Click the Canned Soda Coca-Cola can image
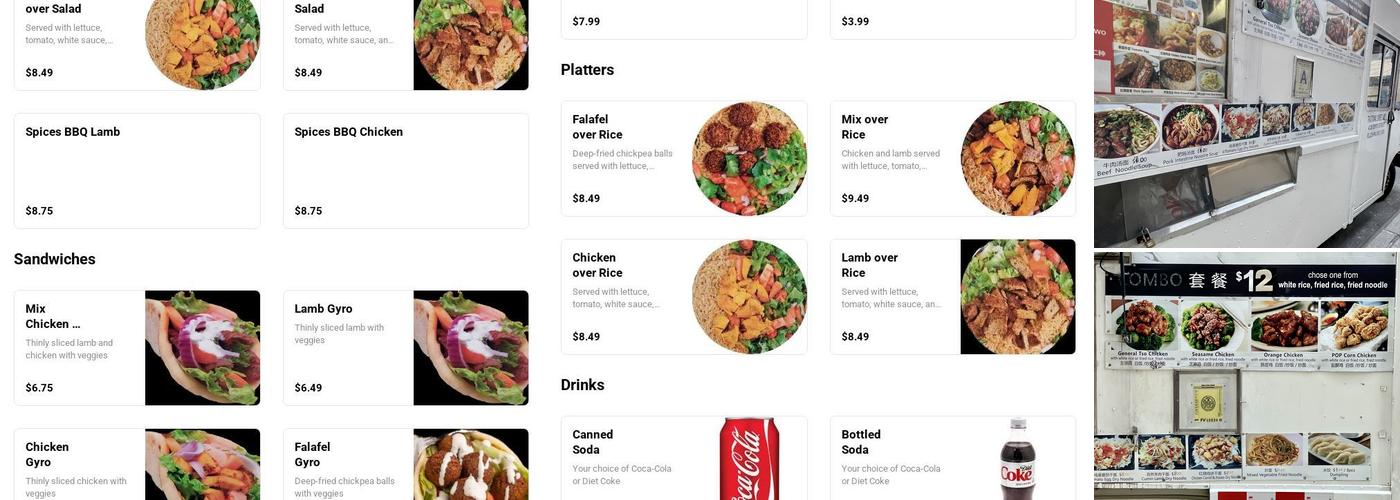 coord(749,459)
